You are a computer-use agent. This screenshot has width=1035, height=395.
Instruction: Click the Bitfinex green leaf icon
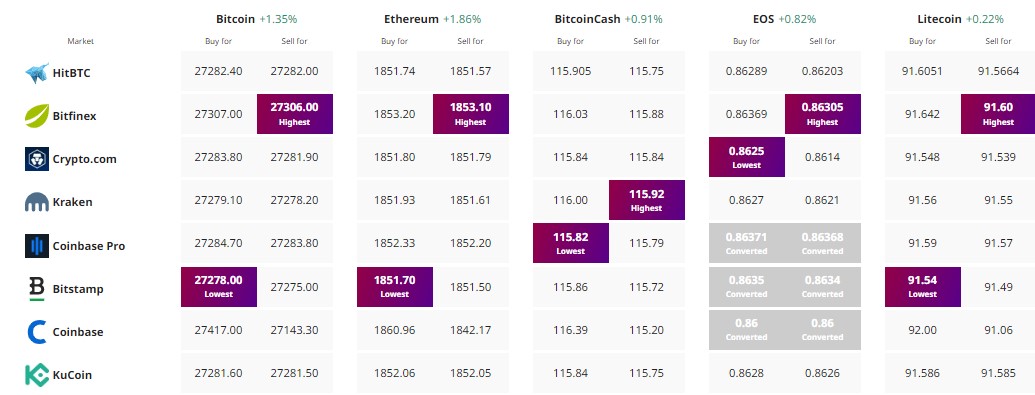(x=37, y=116)
